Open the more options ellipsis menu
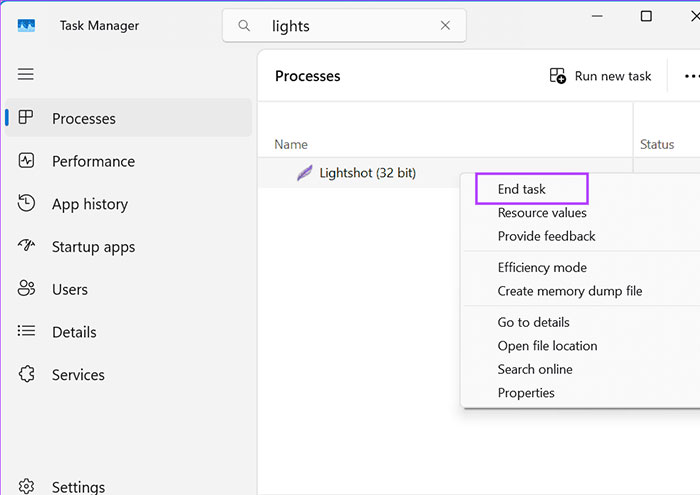Image resolution: width=700 pixels, height=495 pixels. [x=690, y=76]
